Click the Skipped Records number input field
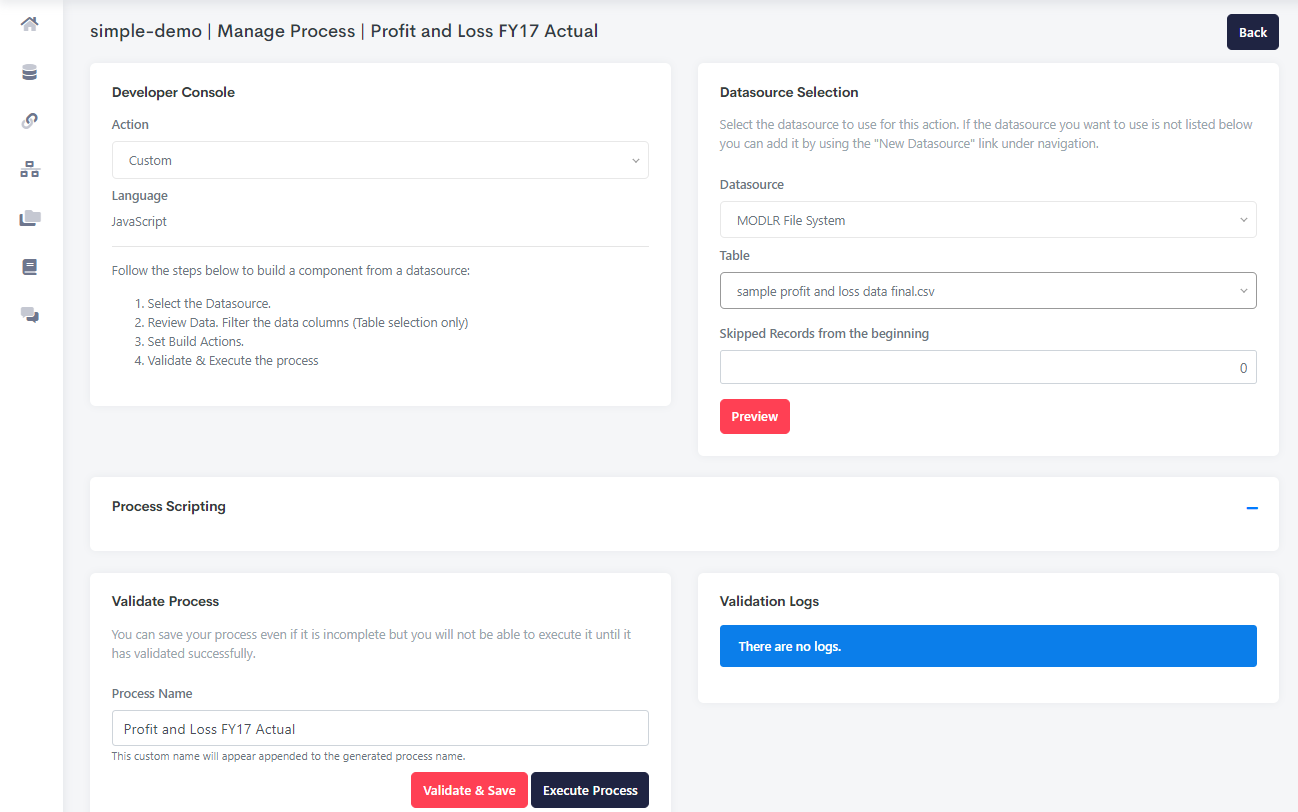The width and height of the screenshot is (1298, 812). 988,367
